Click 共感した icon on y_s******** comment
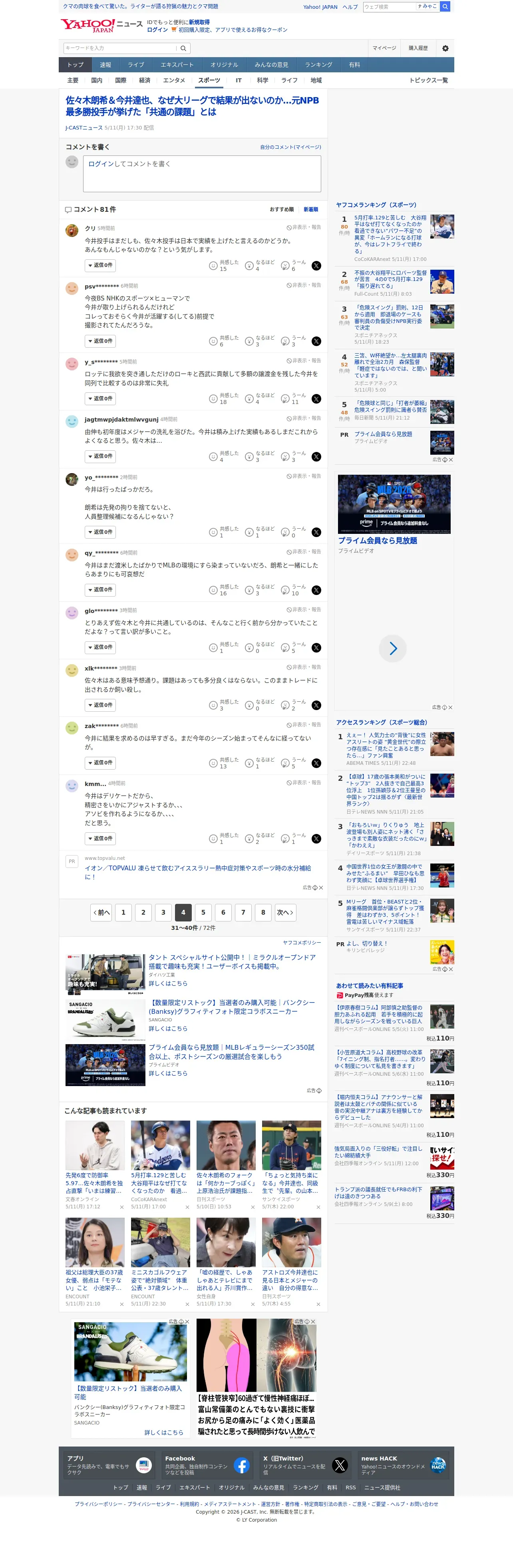 point(213,399)
